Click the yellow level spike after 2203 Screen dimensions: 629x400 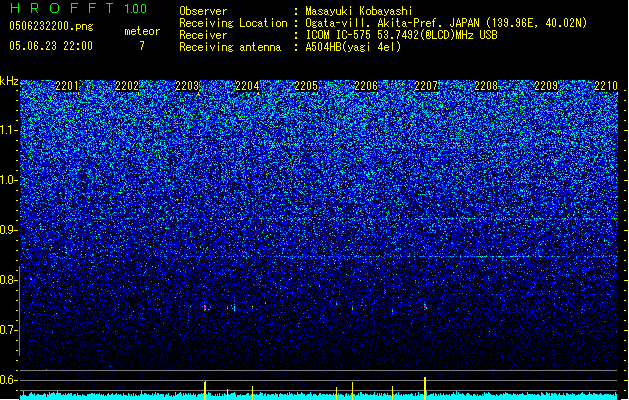click(205, 390)
